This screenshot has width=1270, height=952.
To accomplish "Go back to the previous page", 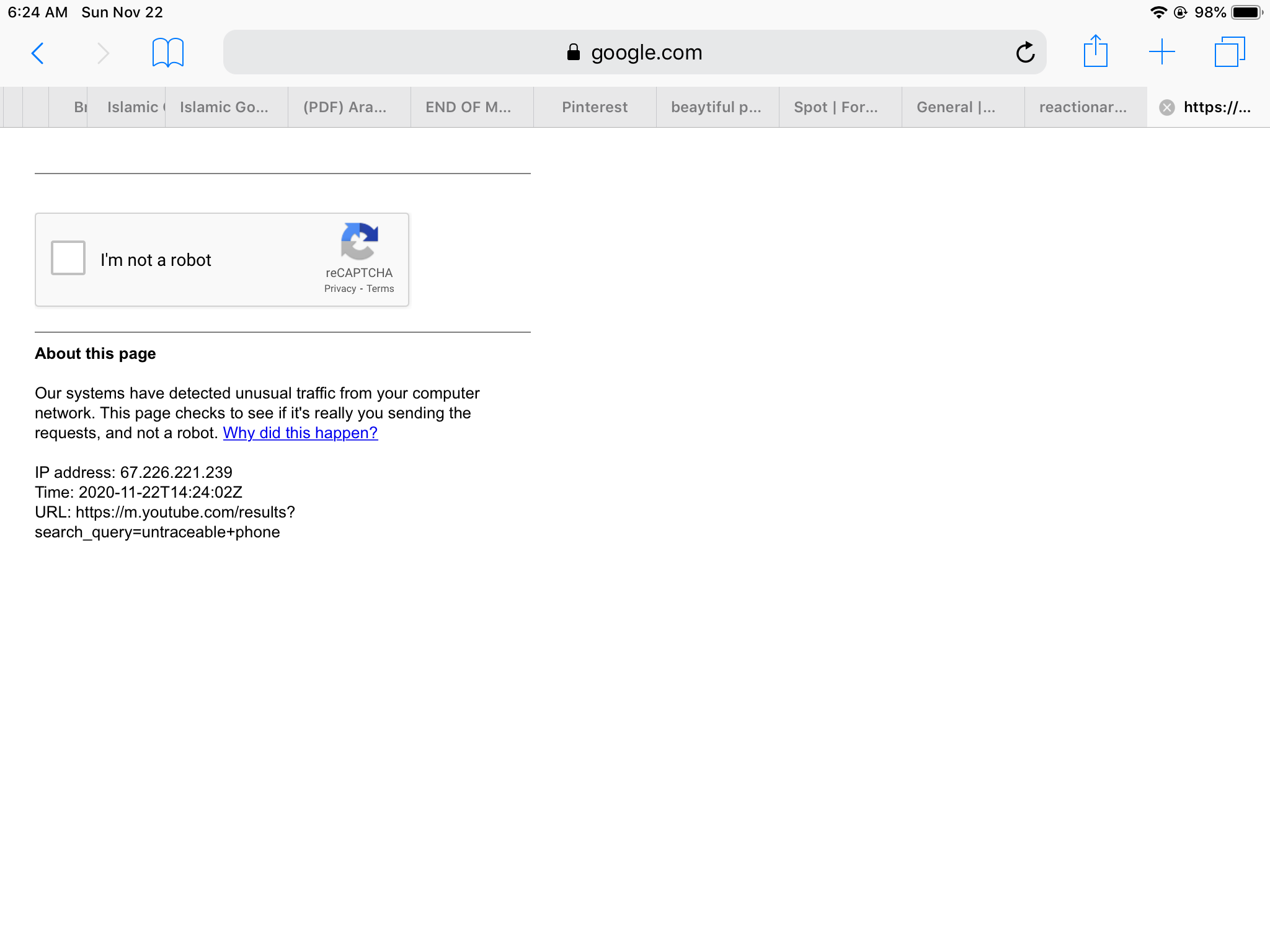I will point(37,53).
